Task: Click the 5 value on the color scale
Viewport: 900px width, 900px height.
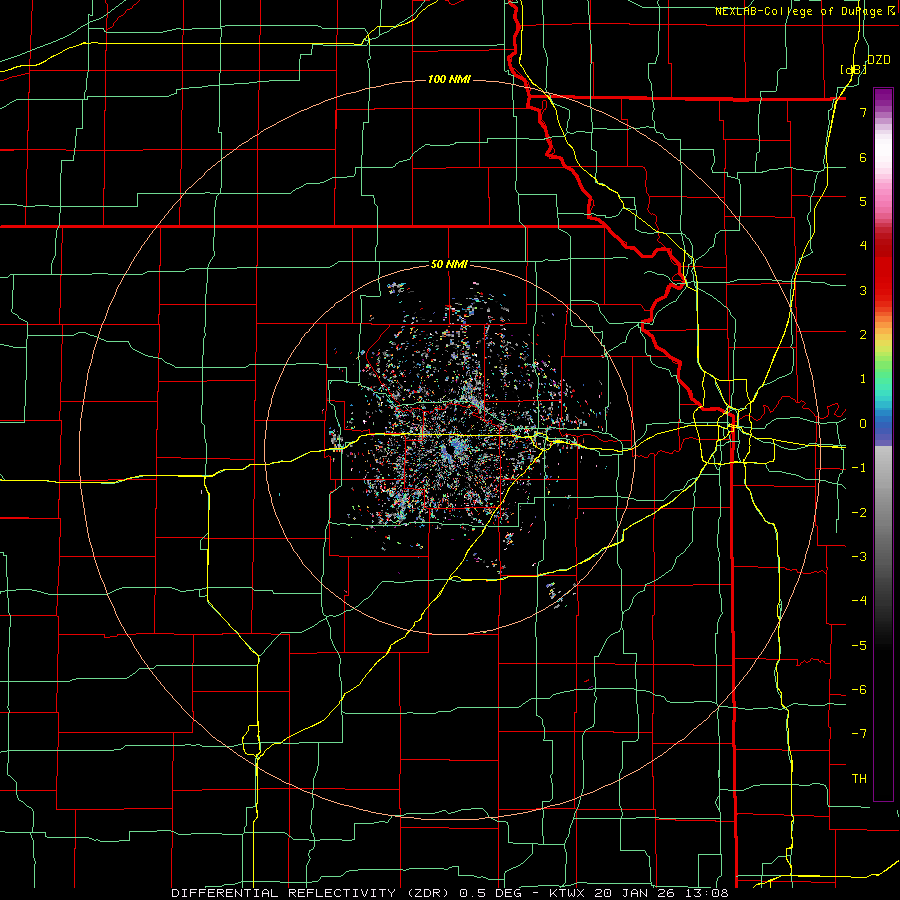Action: [863, 201]
